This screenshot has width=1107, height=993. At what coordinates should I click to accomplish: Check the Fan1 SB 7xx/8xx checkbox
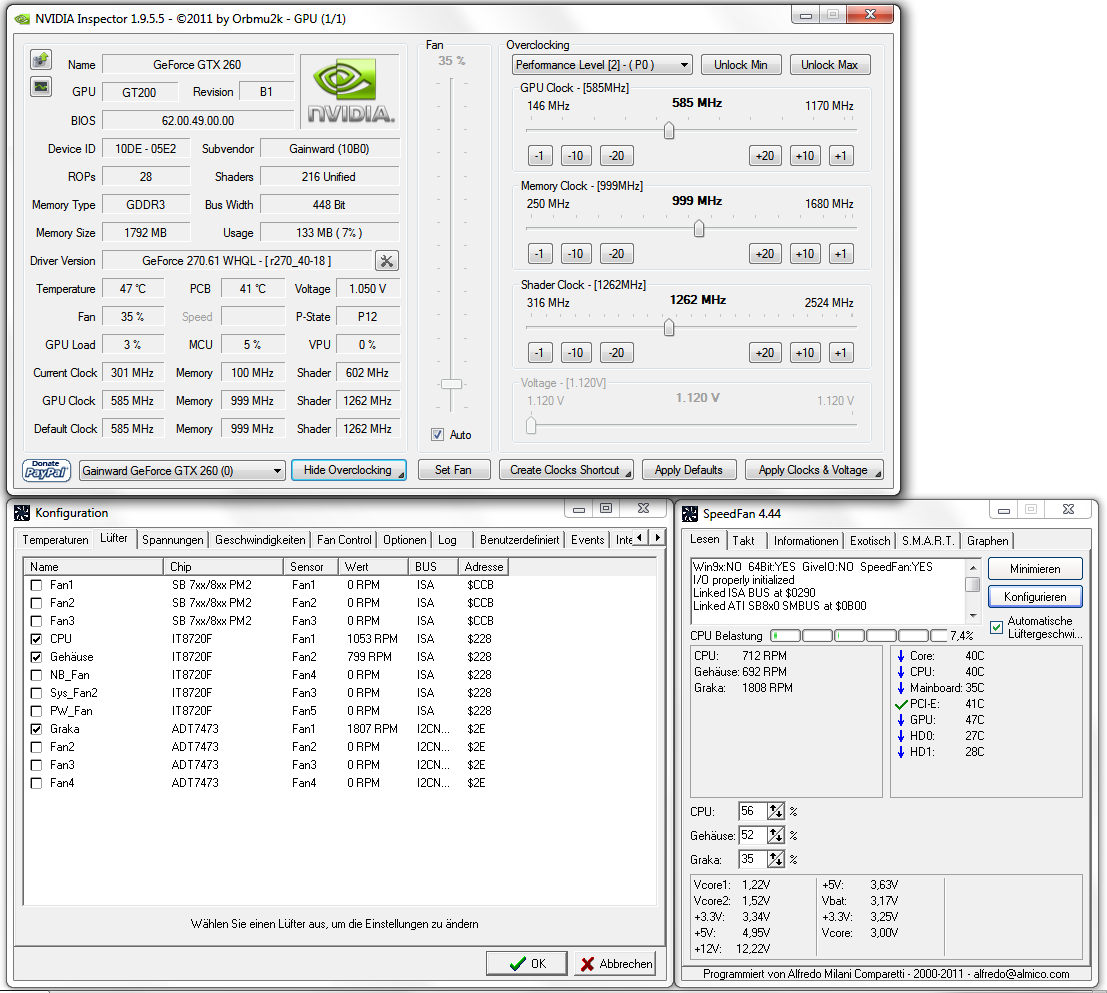tap(36, 585)
